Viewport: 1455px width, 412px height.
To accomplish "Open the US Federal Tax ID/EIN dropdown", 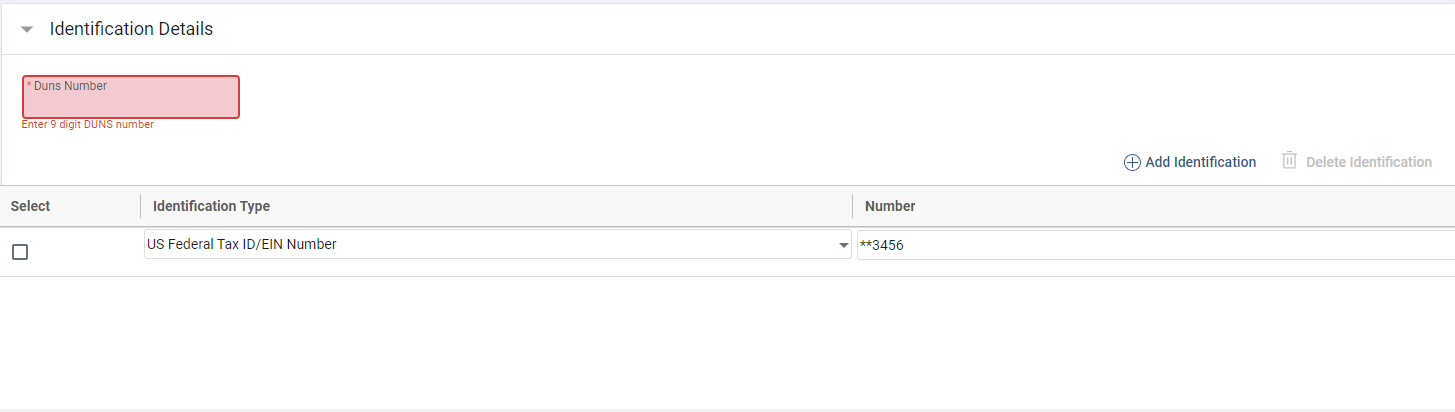I will tap(490, 245).
